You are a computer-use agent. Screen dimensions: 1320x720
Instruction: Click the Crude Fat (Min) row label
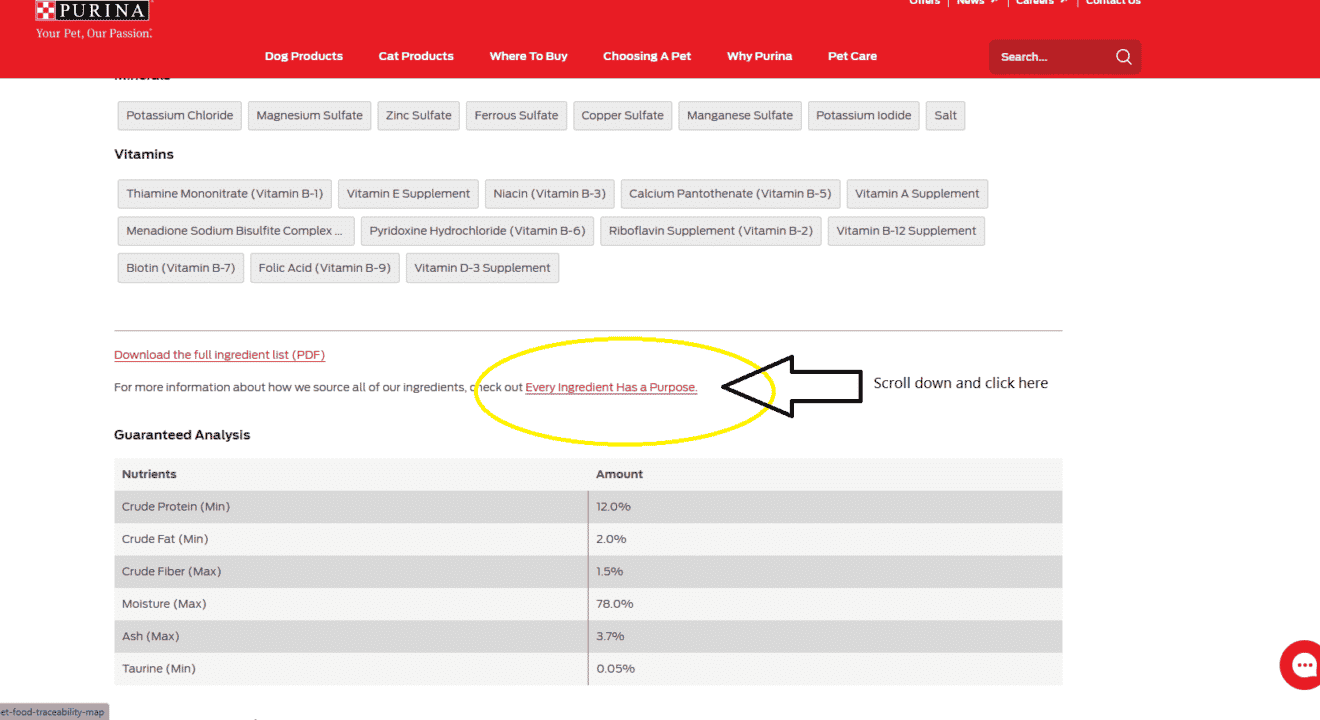165,539
